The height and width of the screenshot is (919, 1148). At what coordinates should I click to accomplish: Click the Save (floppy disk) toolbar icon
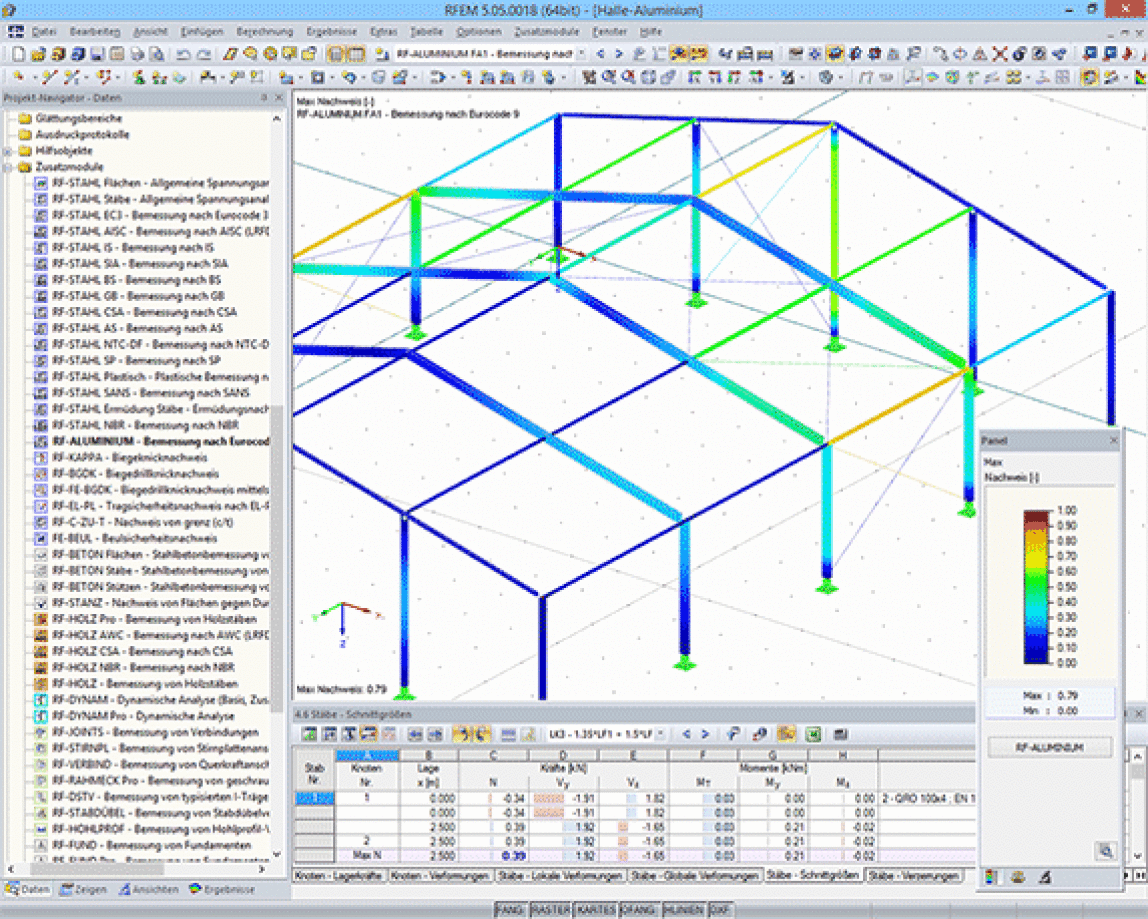click(97, 54)
